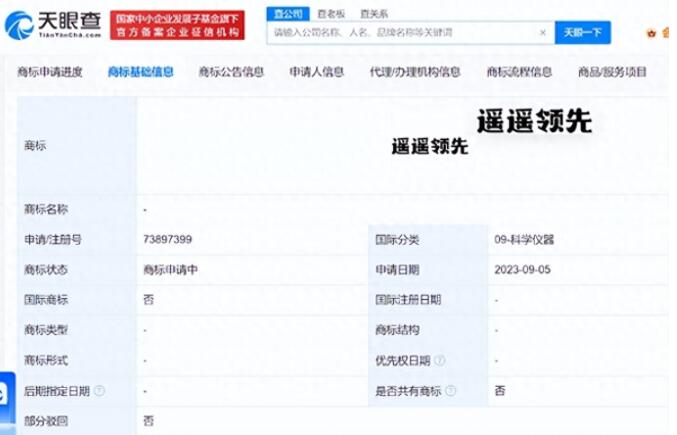Click the 商标申请中 status value
The width and height of the screenshot is (677, 435).
171,270
